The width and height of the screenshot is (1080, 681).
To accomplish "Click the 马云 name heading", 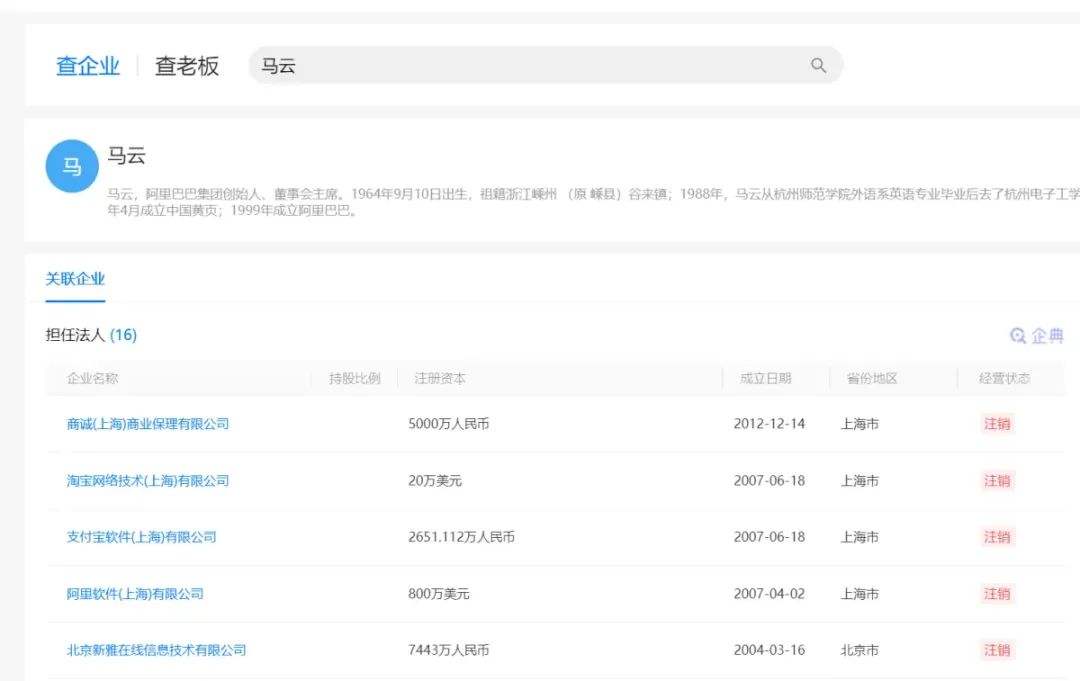I will click(x=126, y=156).
